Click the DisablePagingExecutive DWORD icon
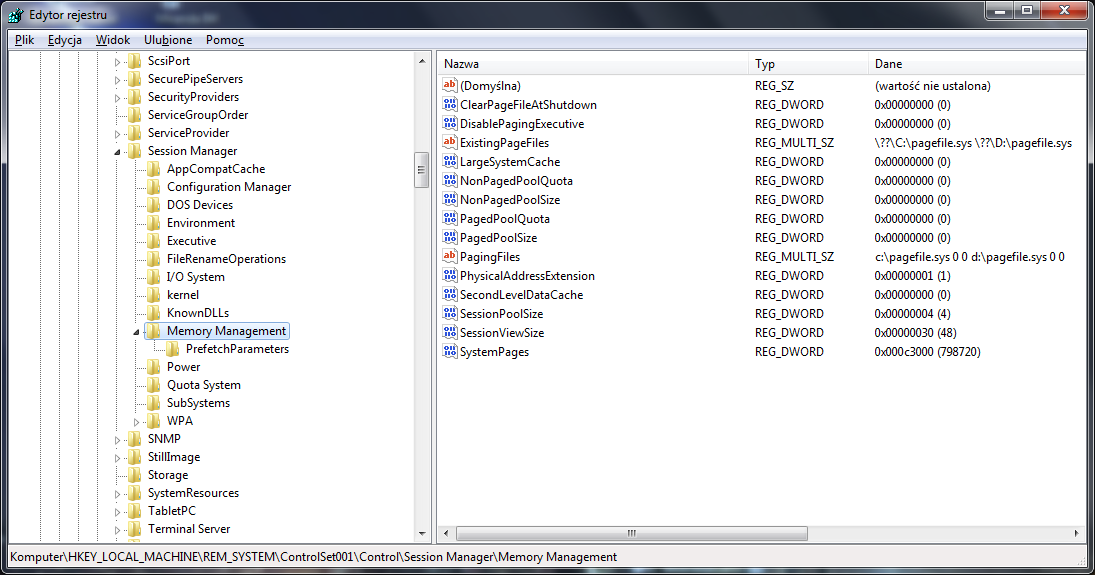This screenshot has width=1095, height=575. click(450, 124)
